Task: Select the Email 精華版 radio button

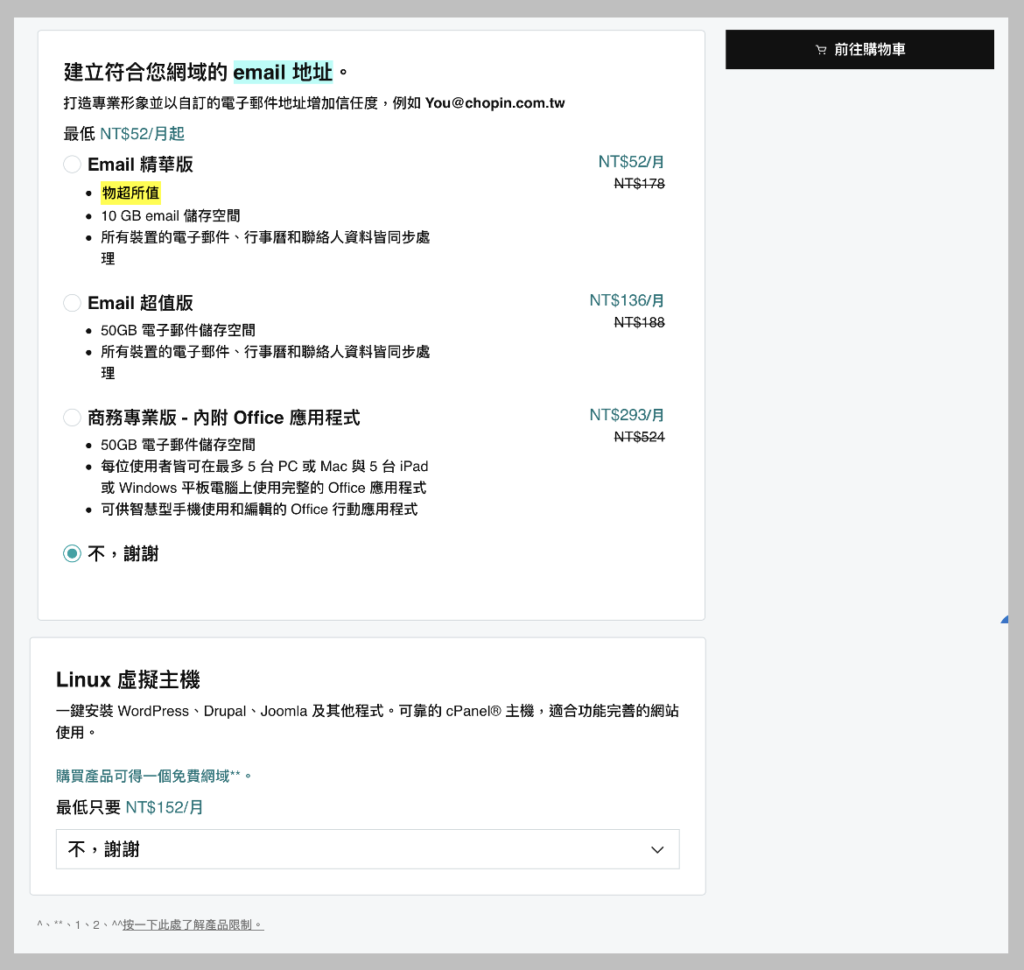Action: pos(72,164)
